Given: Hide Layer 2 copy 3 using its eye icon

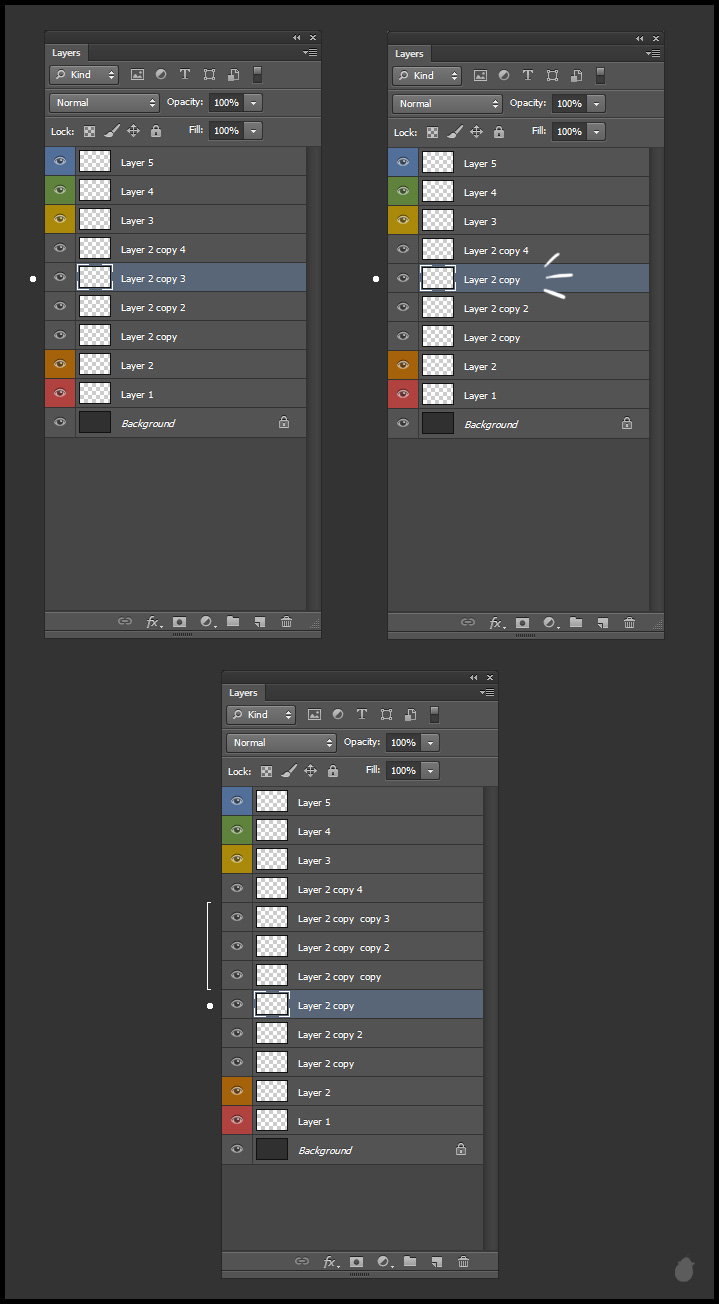Looking at the screenshot, I should point(60,278).
